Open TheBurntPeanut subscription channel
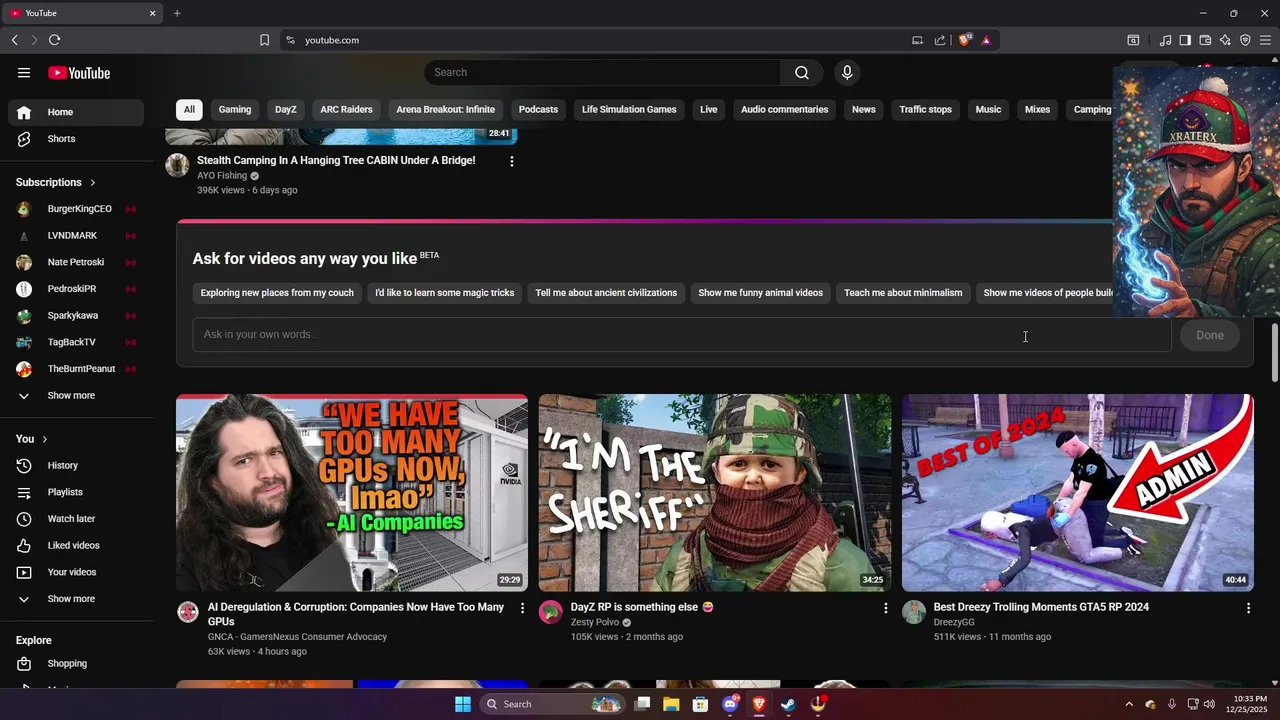The height and width of the screenshot is (720, 1280). pyautogui.click(x=76, y=369)
